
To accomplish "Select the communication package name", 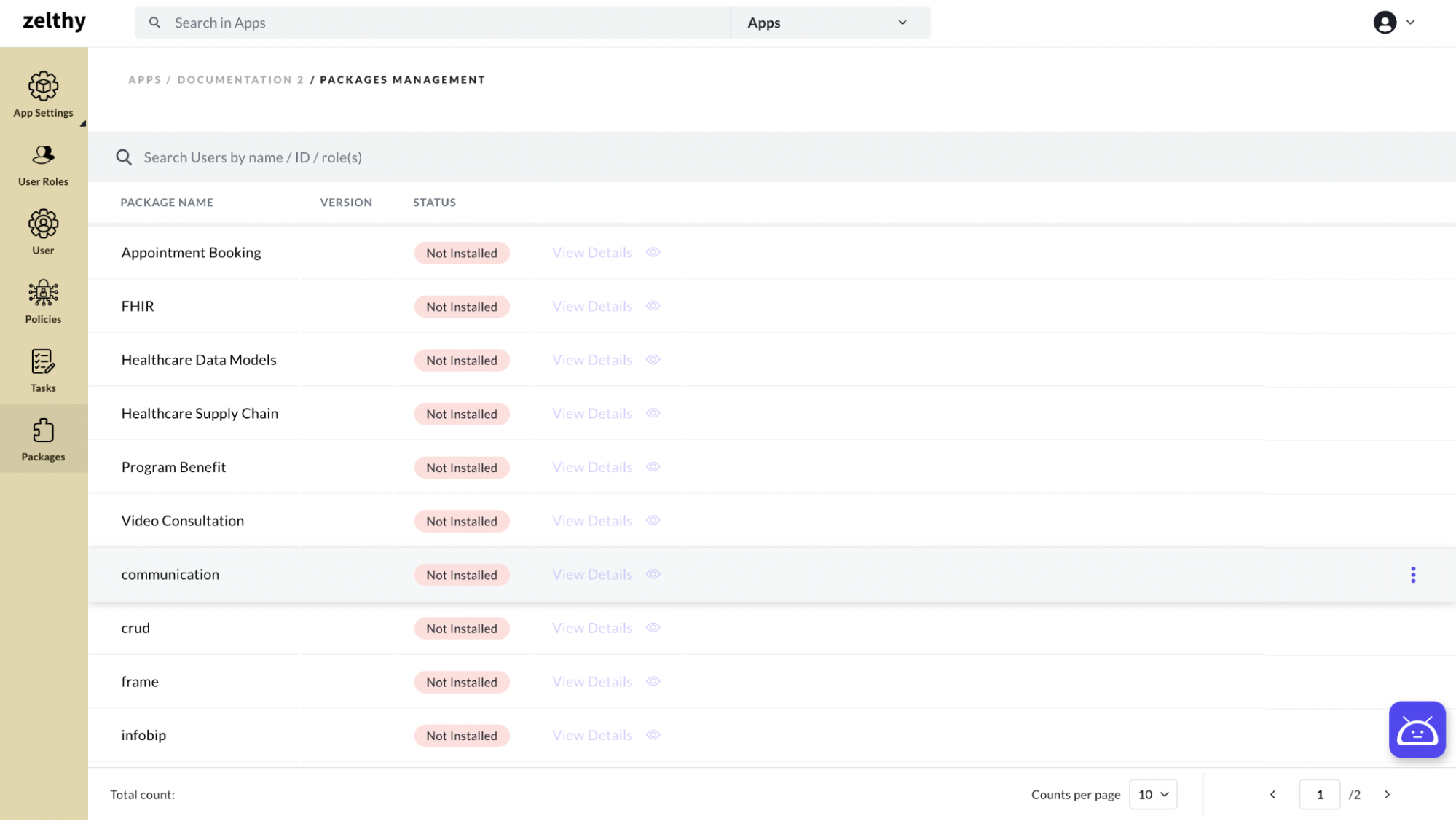I will (x=170, y=574).
